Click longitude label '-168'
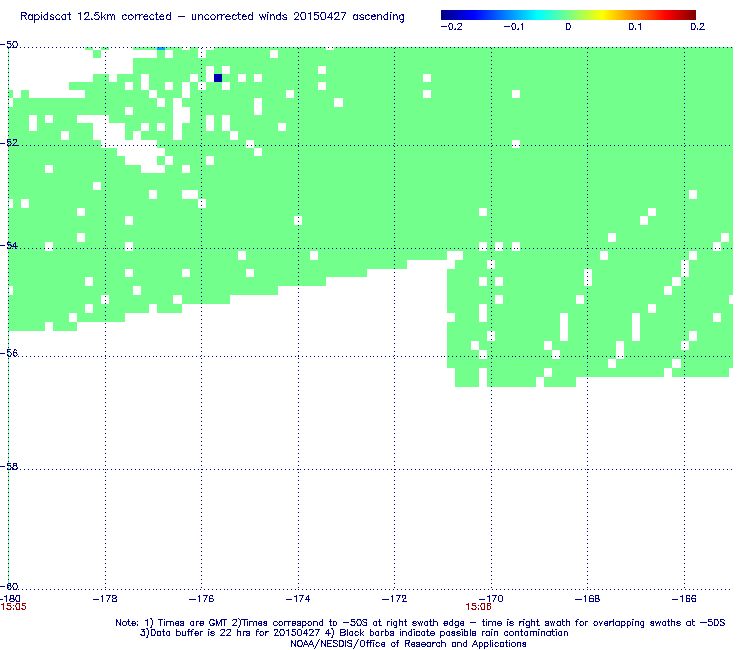 (x=588, y=599)
